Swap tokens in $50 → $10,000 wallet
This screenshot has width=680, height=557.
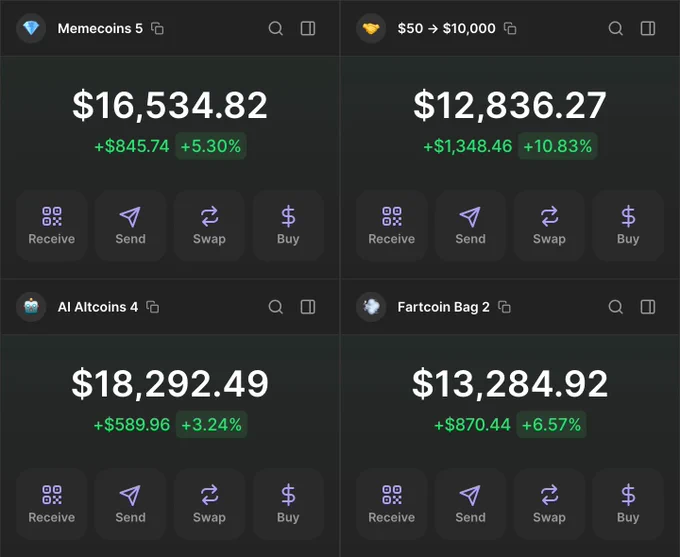point(549,226)
